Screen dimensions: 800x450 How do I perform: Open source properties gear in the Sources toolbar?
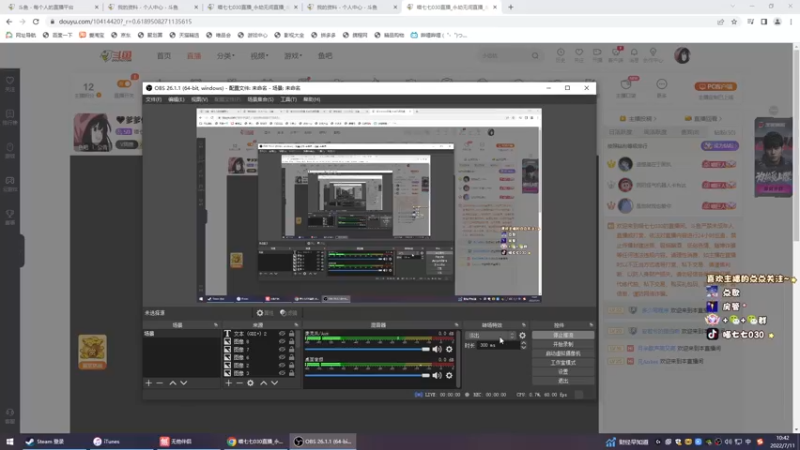[251, 383]
